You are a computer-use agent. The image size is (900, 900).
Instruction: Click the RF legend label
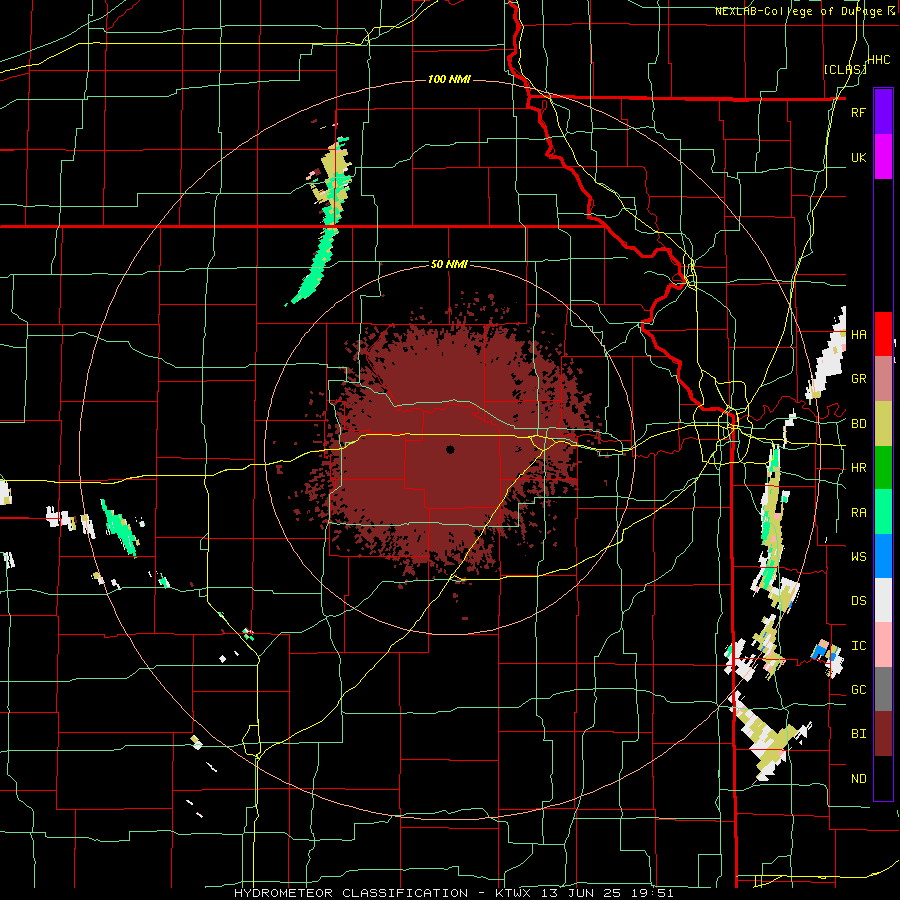[x=858, y=112]
